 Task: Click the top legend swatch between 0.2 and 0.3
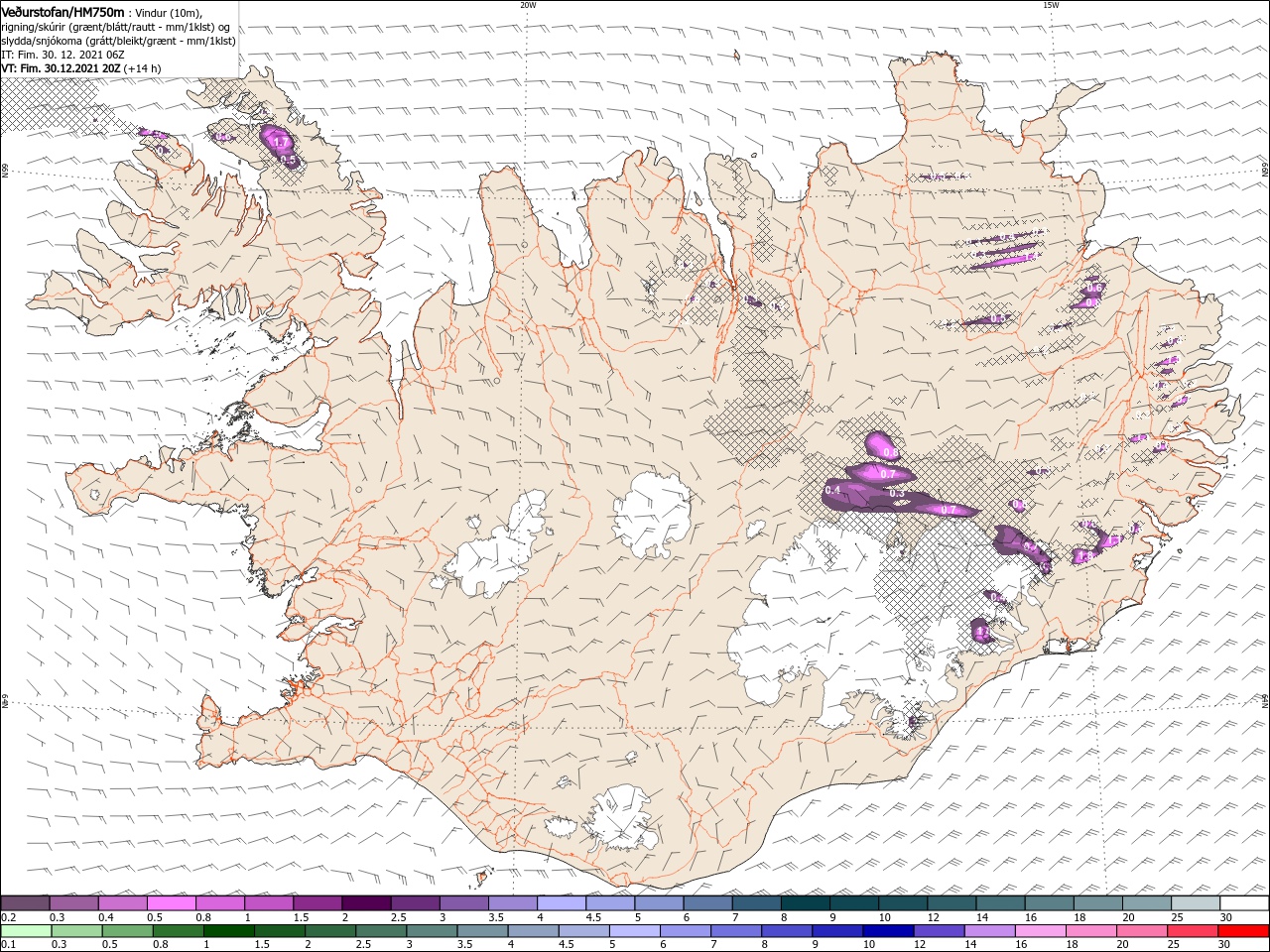click(x=25, y=903)
